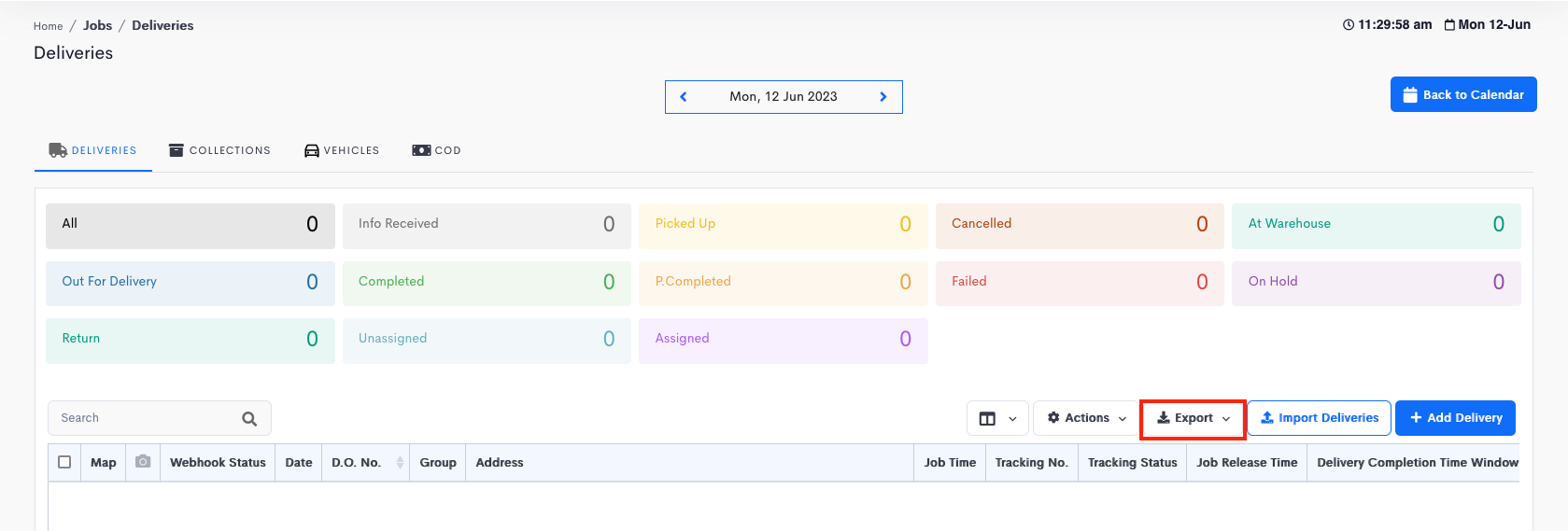The width and height of the screenshot is (1568, 531).
Task: Filter by the Cancelled status card
Action: [1079, 225]
